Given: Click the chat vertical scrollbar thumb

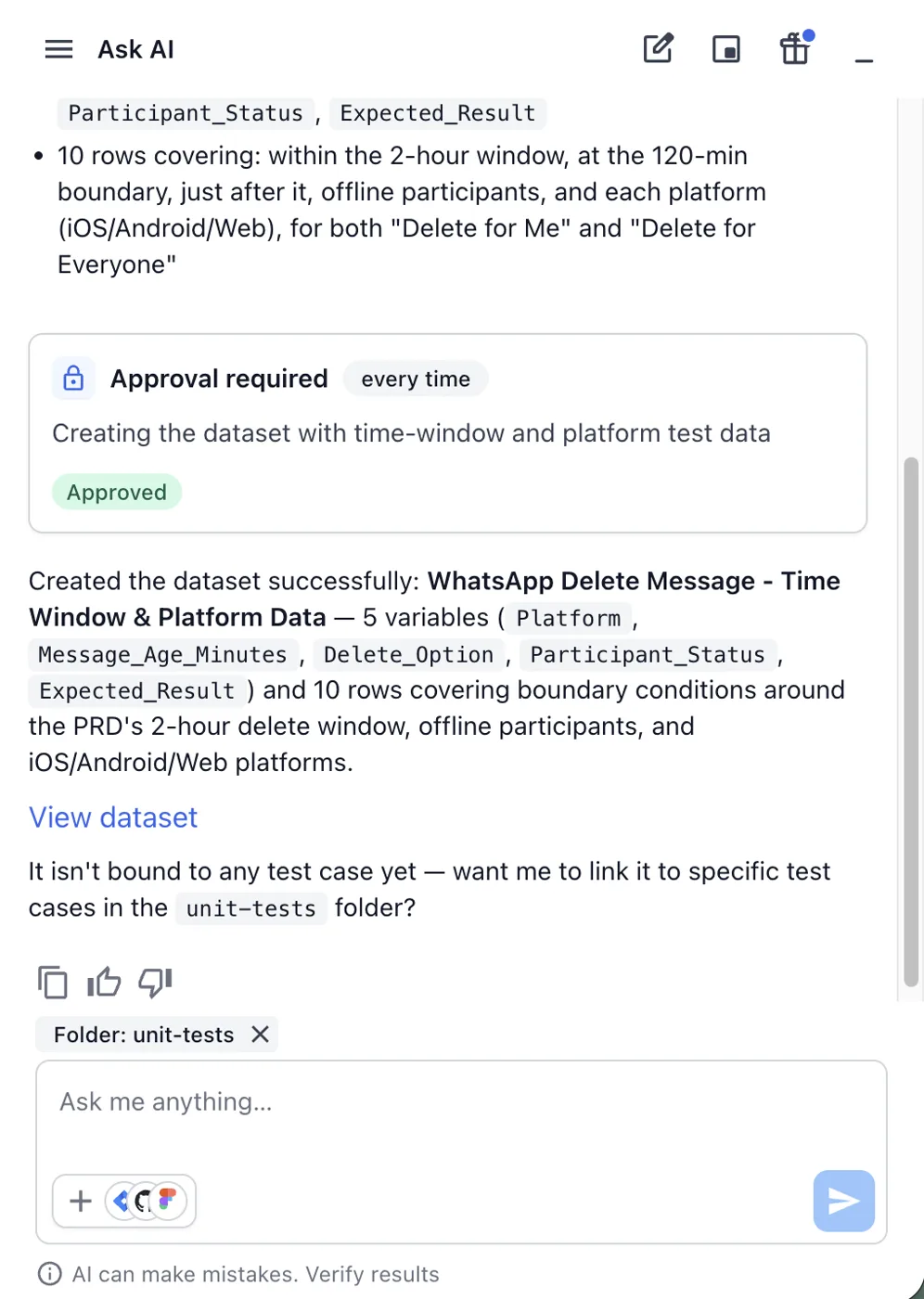Looking at the screenshot, I should [x=911, y=722].
